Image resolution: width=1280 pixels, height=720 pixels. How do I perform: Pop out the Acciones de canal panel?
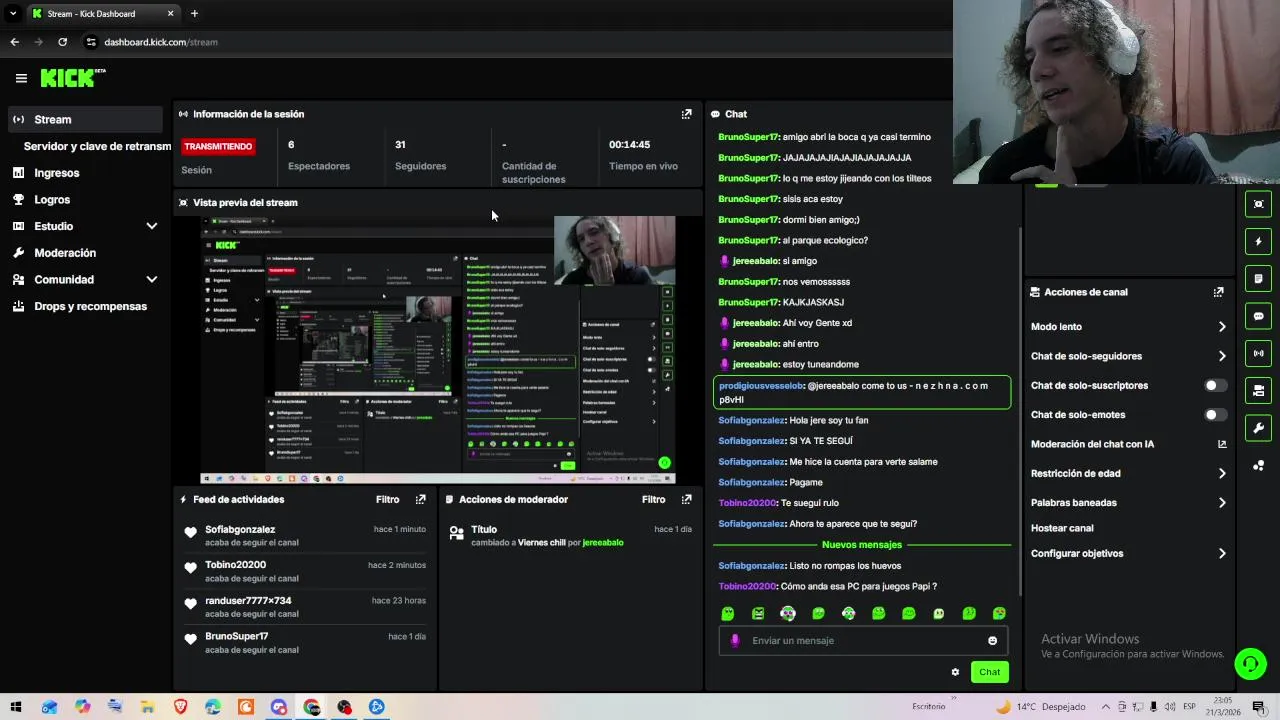[1218, 292]
